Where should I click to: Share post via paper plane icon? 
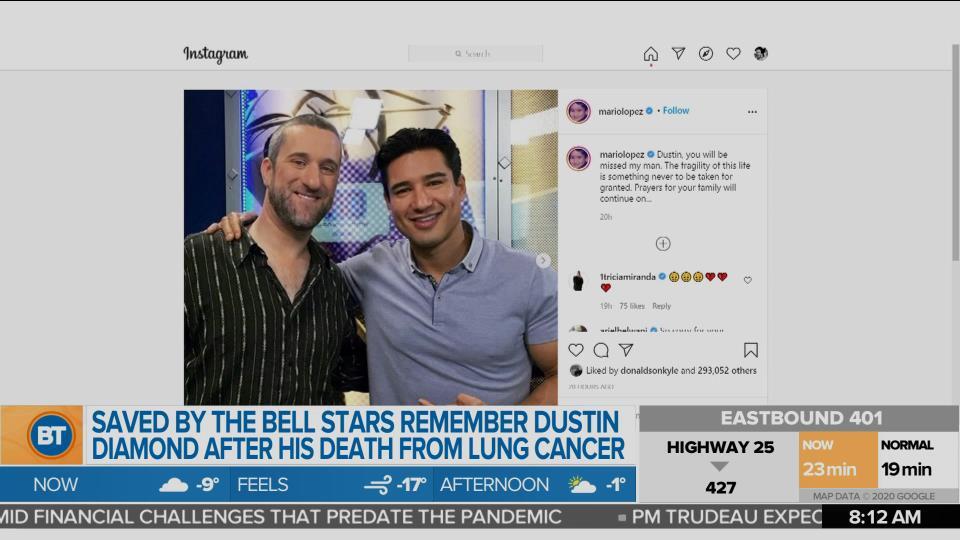[x=626, y=350]
